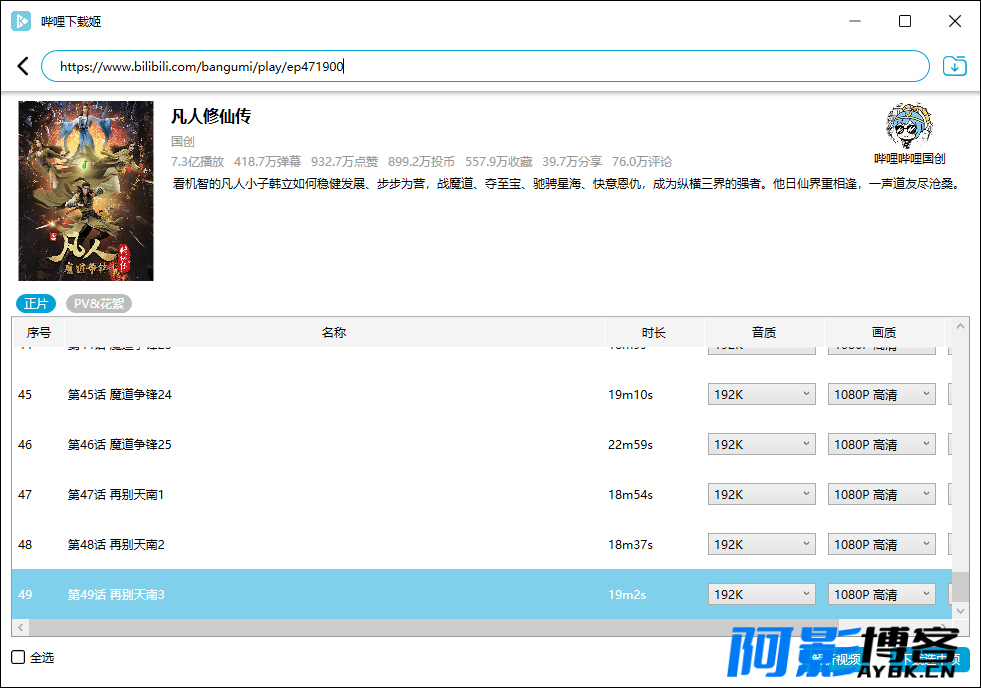Image resolution: width=981 pixels, height=688 pixels.
Task: Open the video quality dropdown for episode 46
Action: (x=882, y=445)
